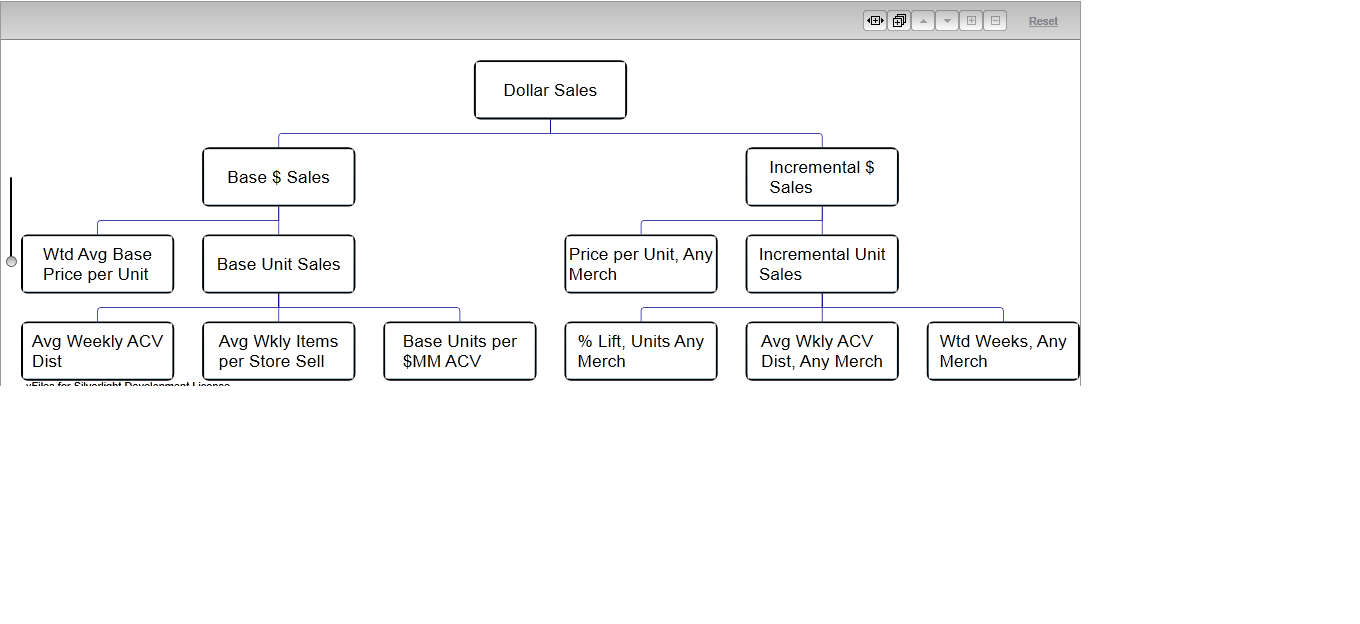This screenshot has width=1360, height=624.
Task: Click the Wtd Avg Base Price per Unit node
Action: [97, 264]
